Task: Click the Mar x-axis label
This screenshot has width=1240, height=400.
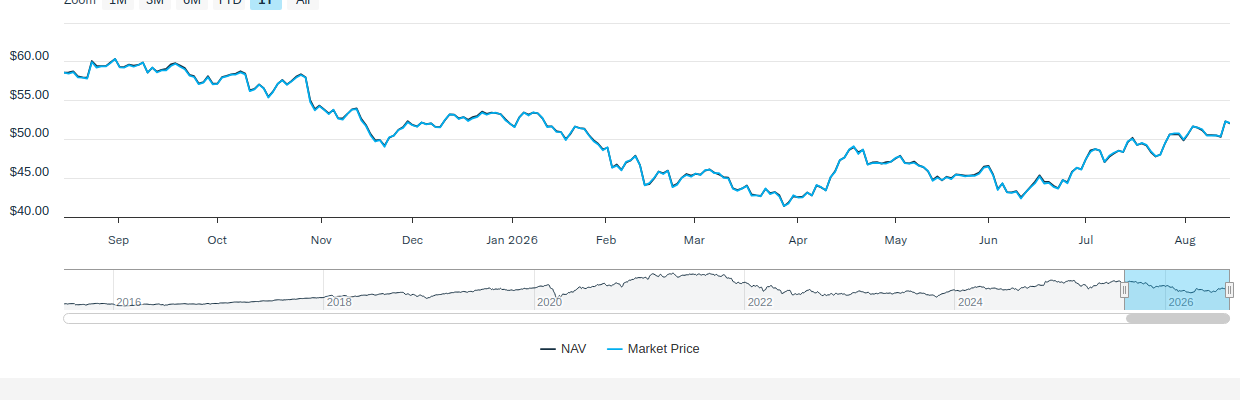Action: tap(694, 240)
